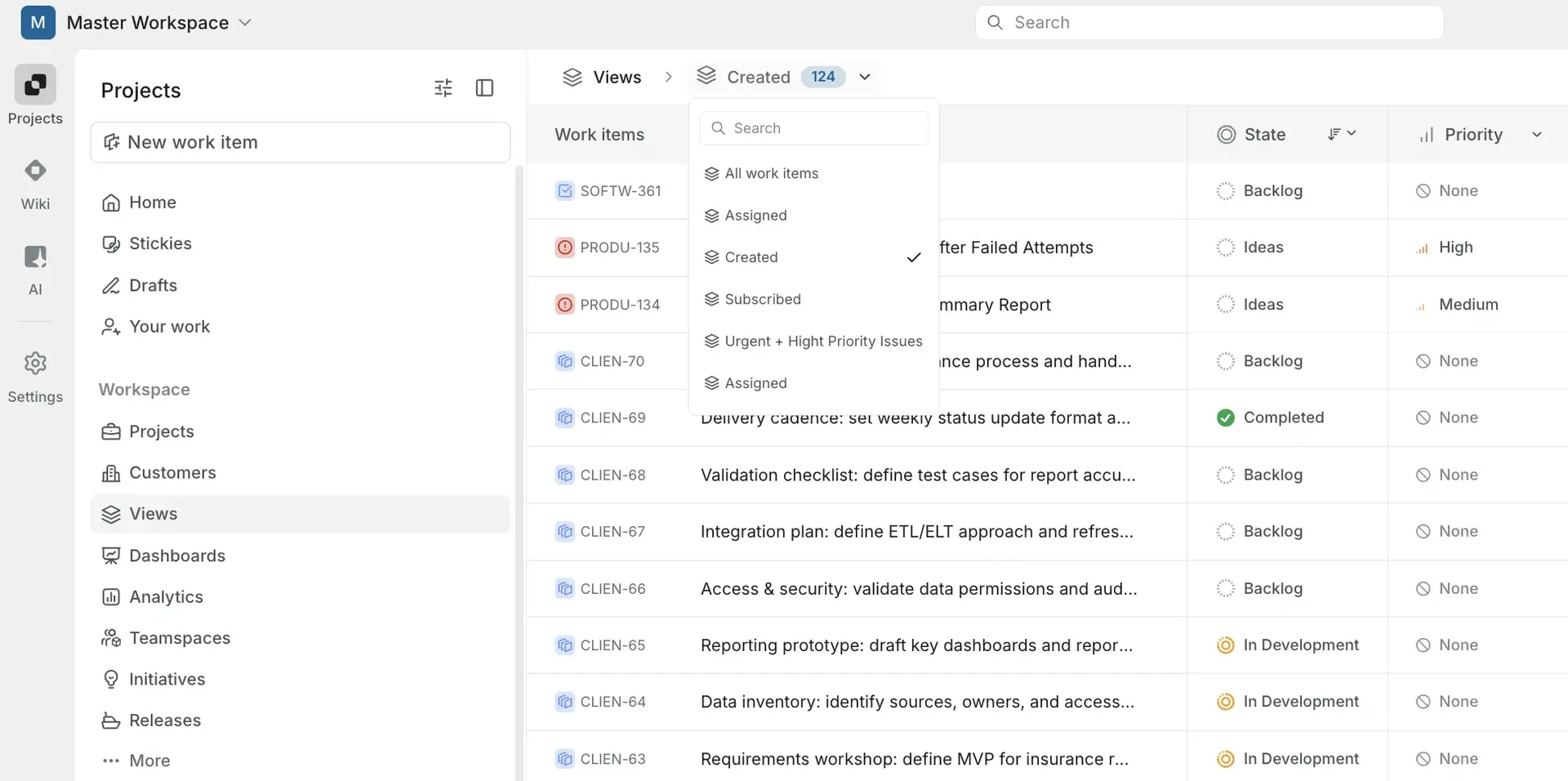This screenshot has height=781, width=1568.
Task: Select the checked Created view option
Action: [x=813, y=257]
